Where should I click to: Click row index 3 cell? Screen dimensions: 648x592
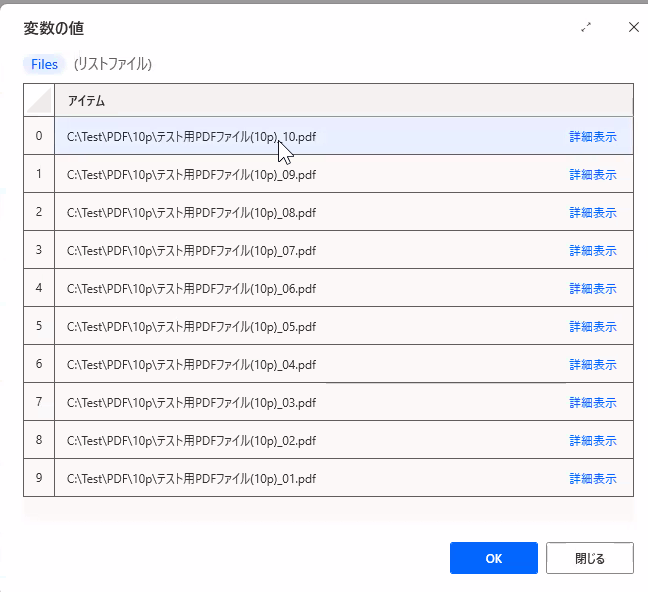[x=39, y=250]
